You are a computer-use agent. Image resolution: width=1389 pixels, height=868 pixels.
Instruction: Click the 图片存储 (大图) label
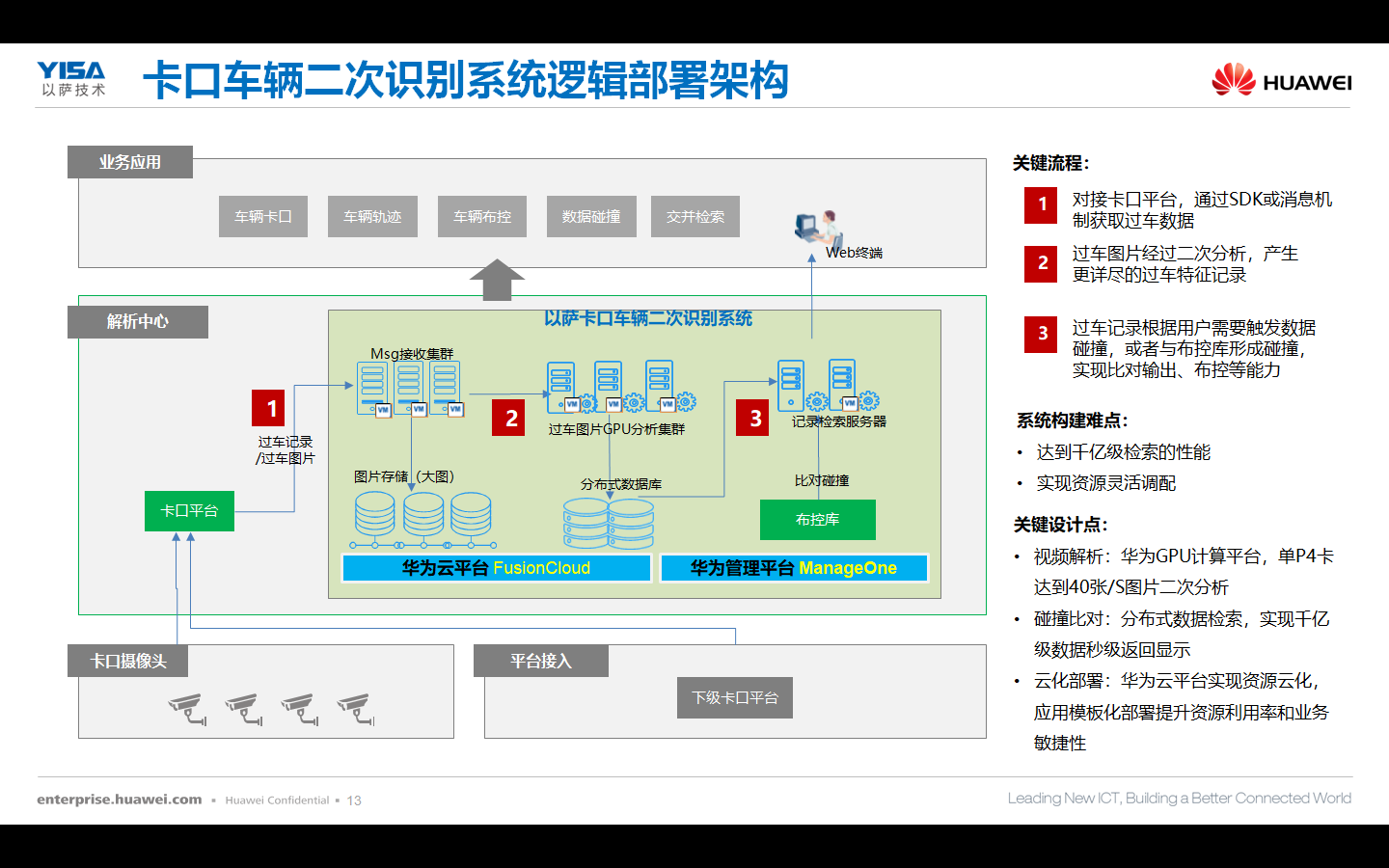pyautogui.click(x=403, y=476)
